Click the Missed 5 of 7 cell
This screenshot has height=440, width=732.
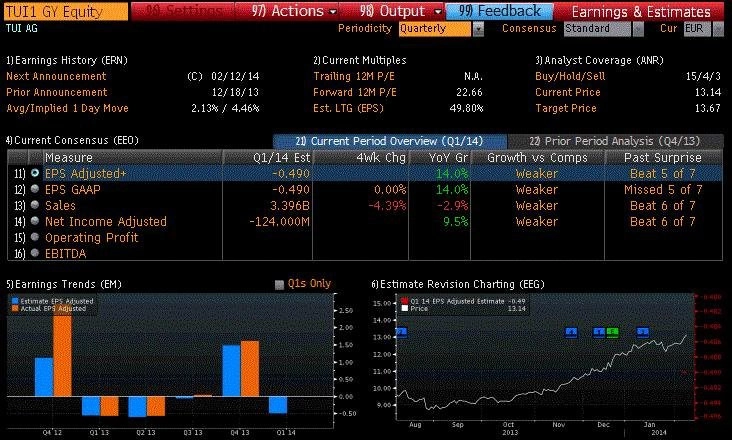click(663, 190)
